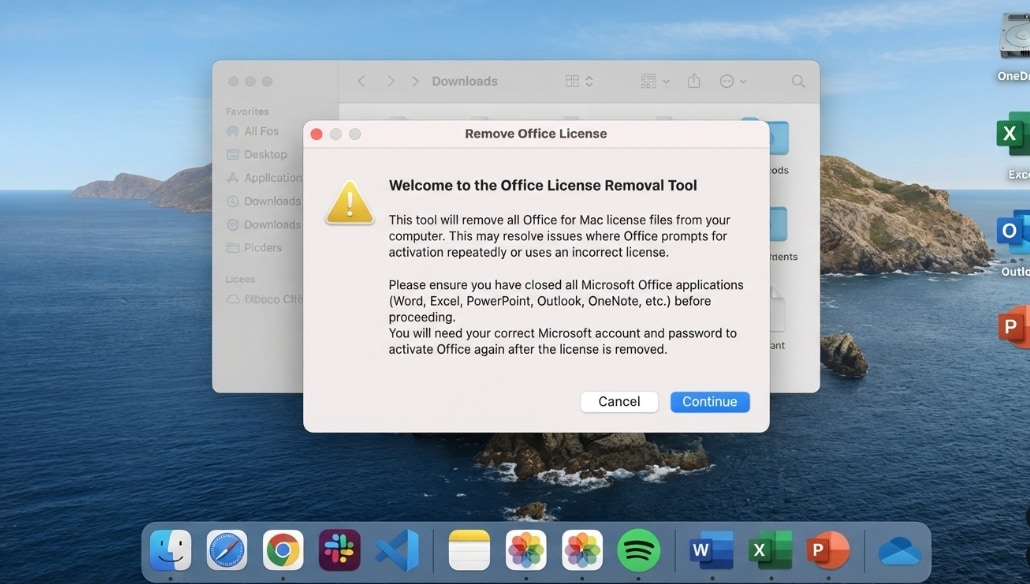
Task: Select the Excel icon on the desktop
Action: click(x=1014, y=134)
